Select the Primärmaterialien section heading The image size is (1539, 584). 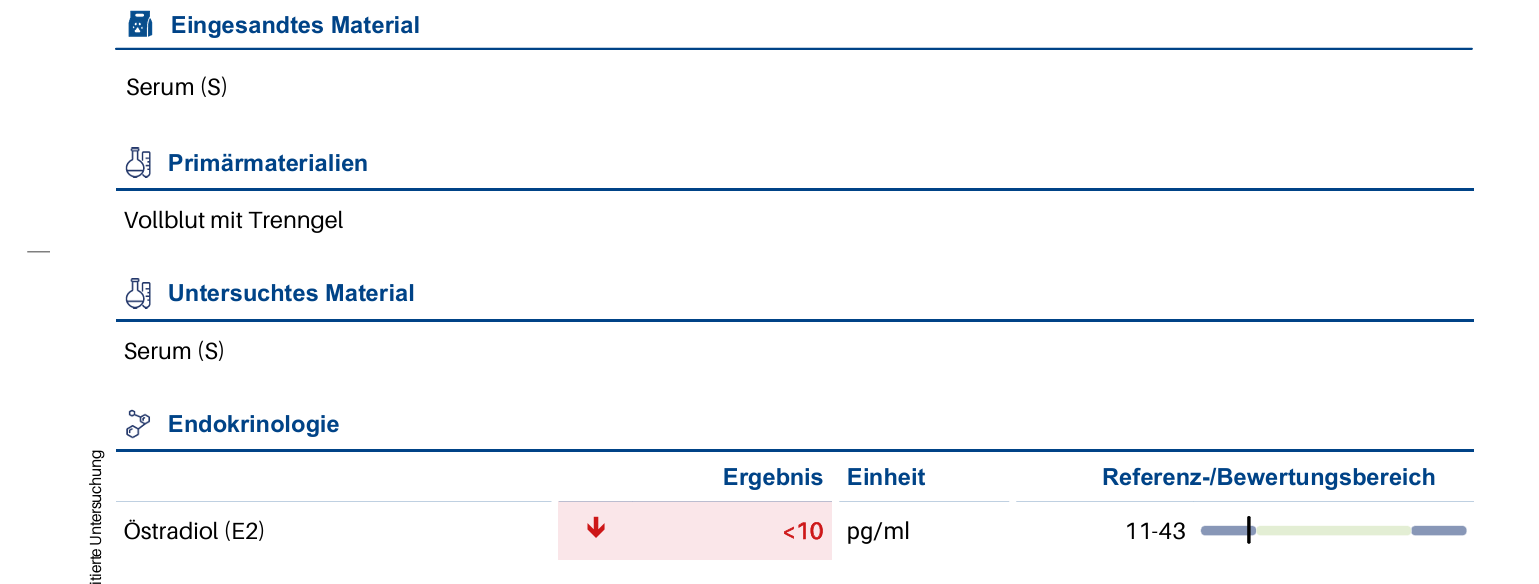(x=268, y=163)
